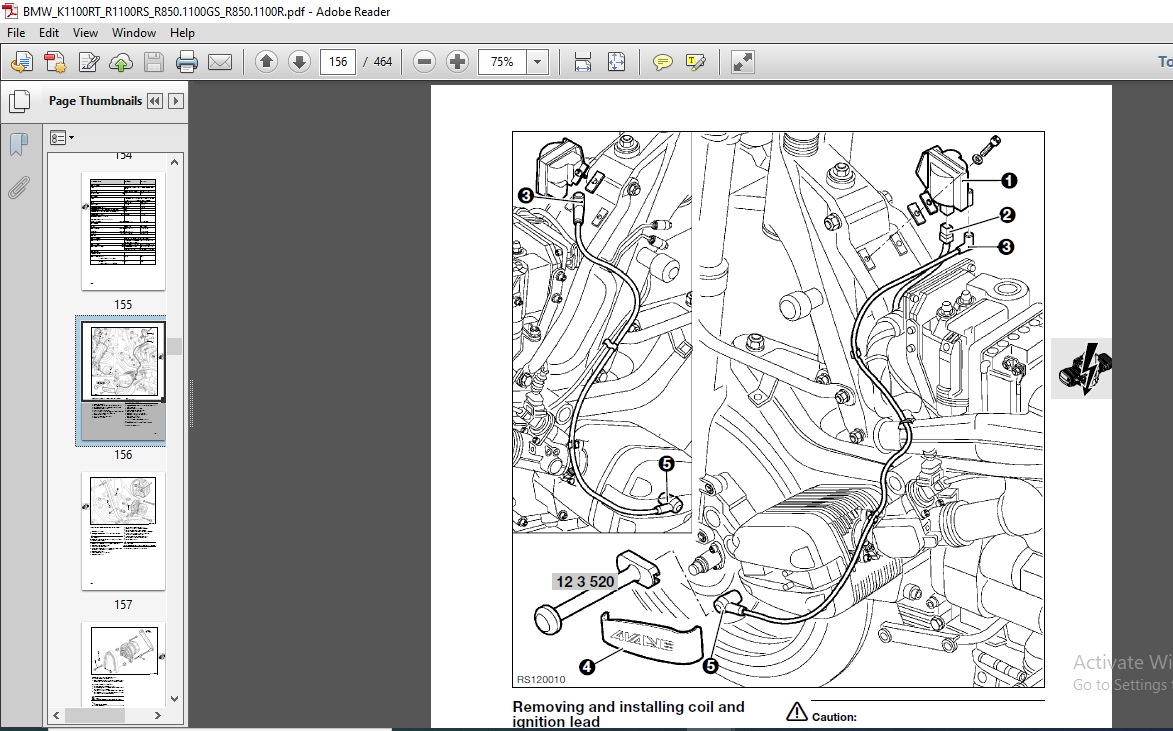Image resolution: width=1173 pixels, height=731 pixels.
Task: Open the Page Thumbnails panel icon
Action: tap(19, 101)
